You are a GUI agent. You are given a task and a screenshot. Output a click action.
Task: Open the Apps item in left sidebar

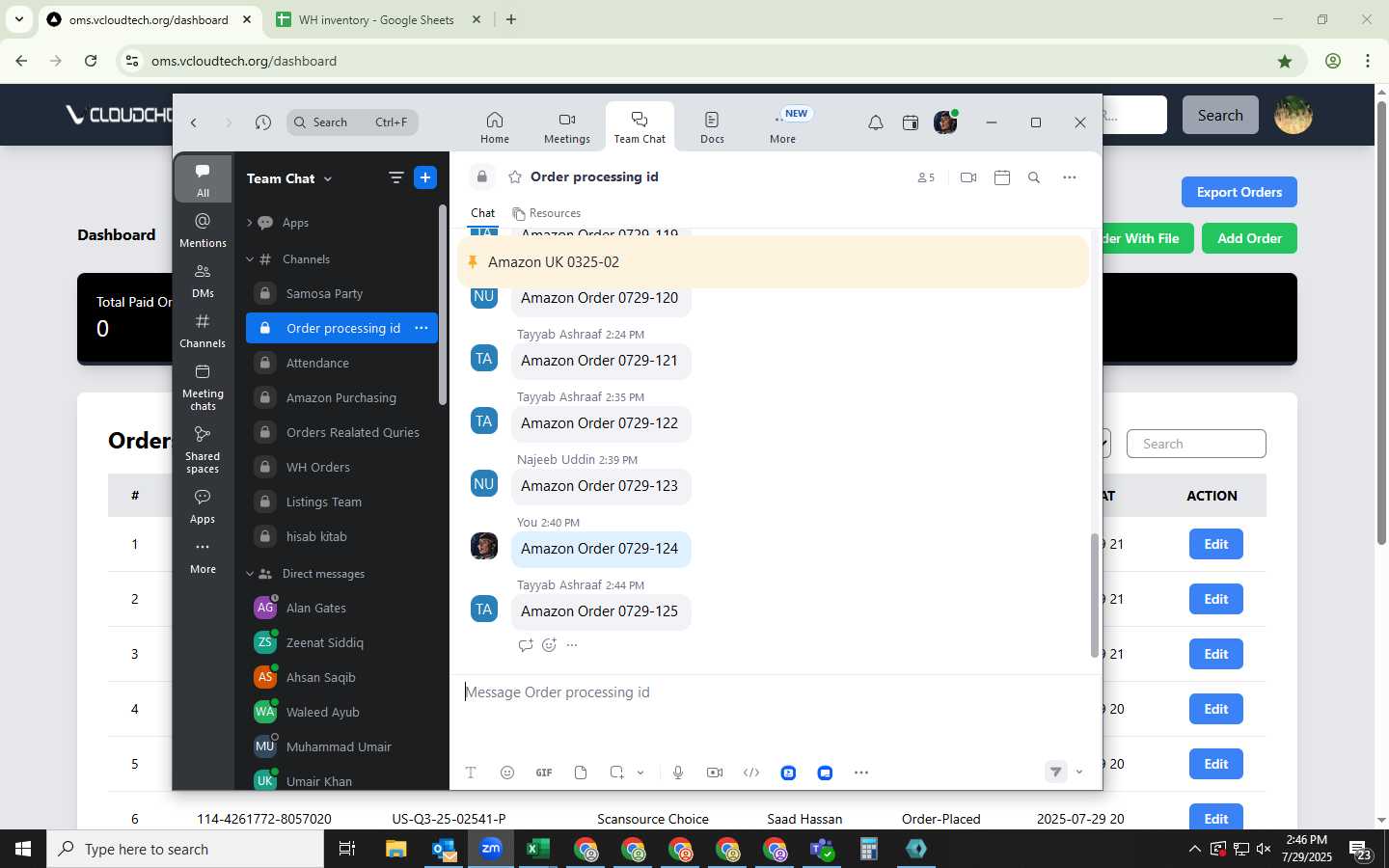pyautogui.click(x=203, y=505)
